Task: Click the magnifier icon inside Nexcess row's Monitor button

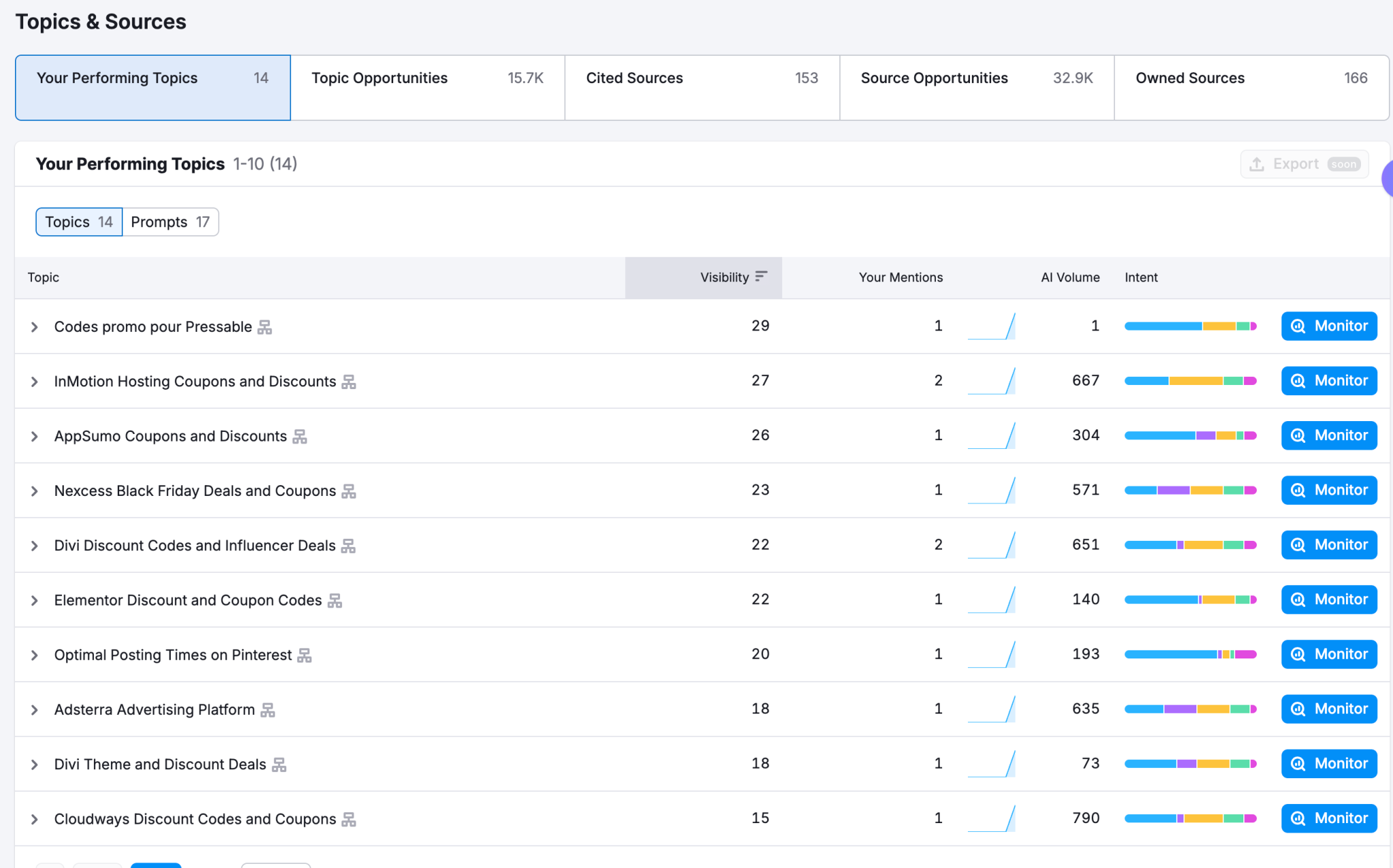Action: [1298, 490]
